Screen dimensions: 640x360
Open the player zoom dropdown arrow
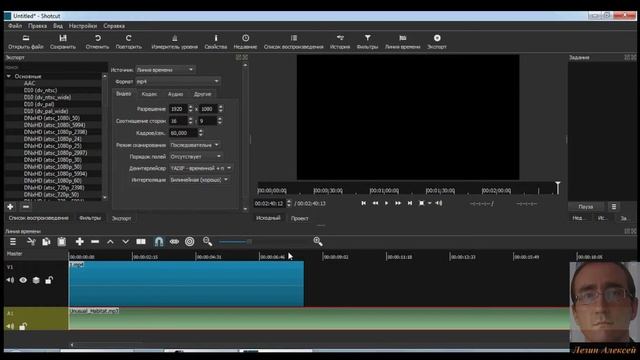click(430, 203)
